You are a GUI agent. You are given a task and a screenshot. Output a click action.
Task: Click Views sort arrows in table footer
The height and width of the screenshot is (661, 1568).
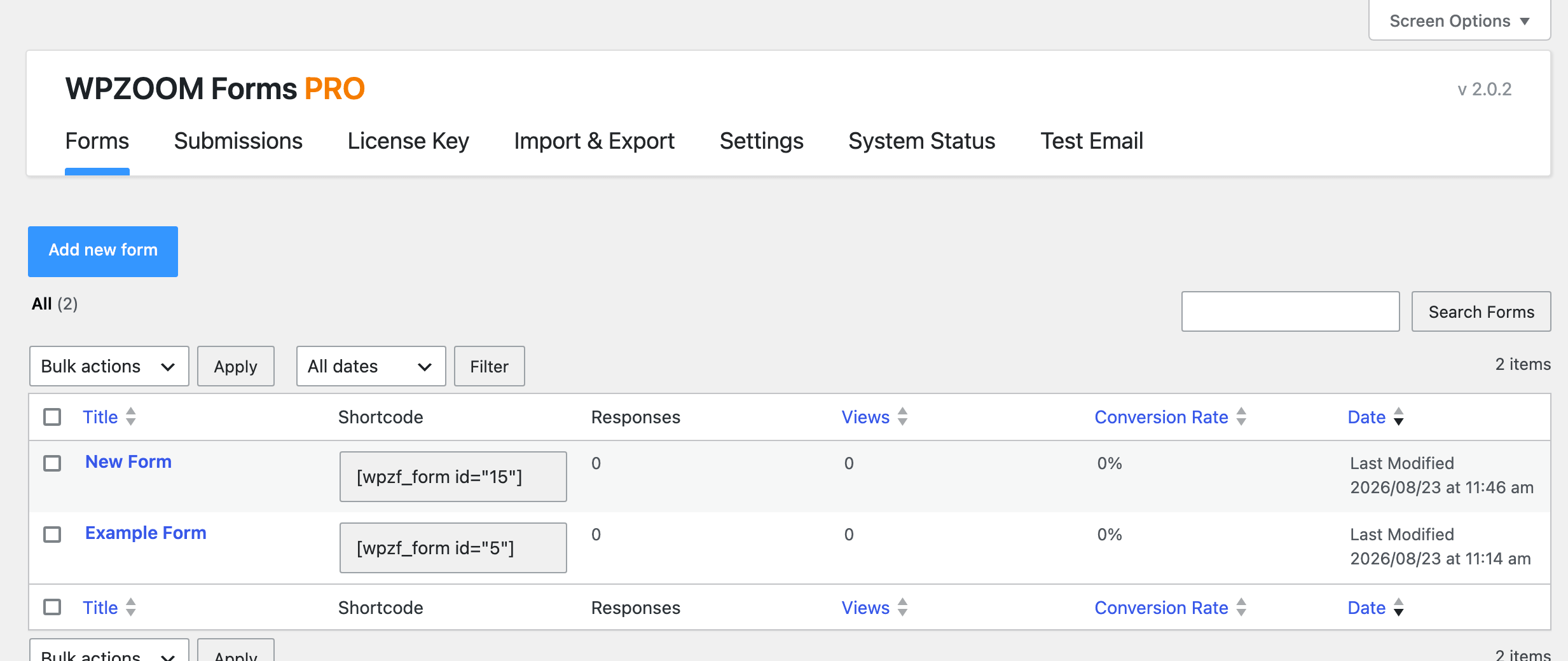click(x=902, y=608)
